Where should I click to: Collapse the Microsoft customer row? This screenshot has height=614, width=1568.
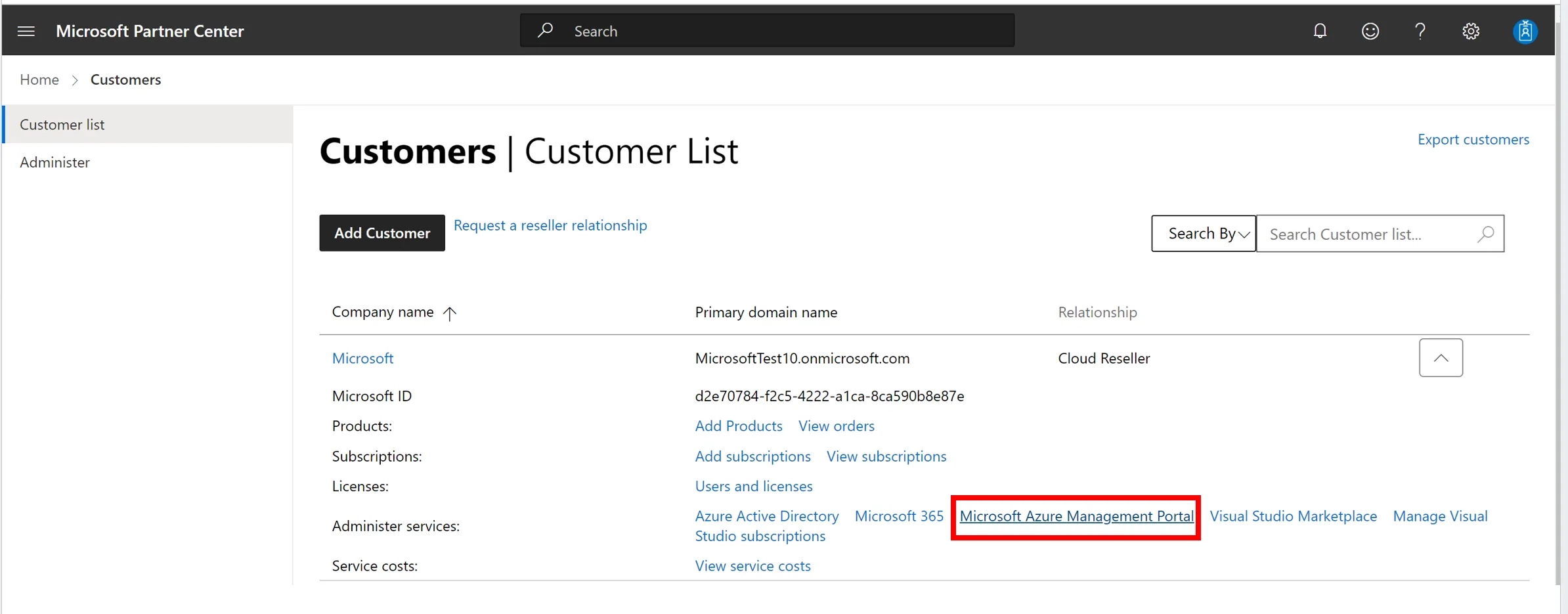pyautogui.click(x=1441, y=358)
